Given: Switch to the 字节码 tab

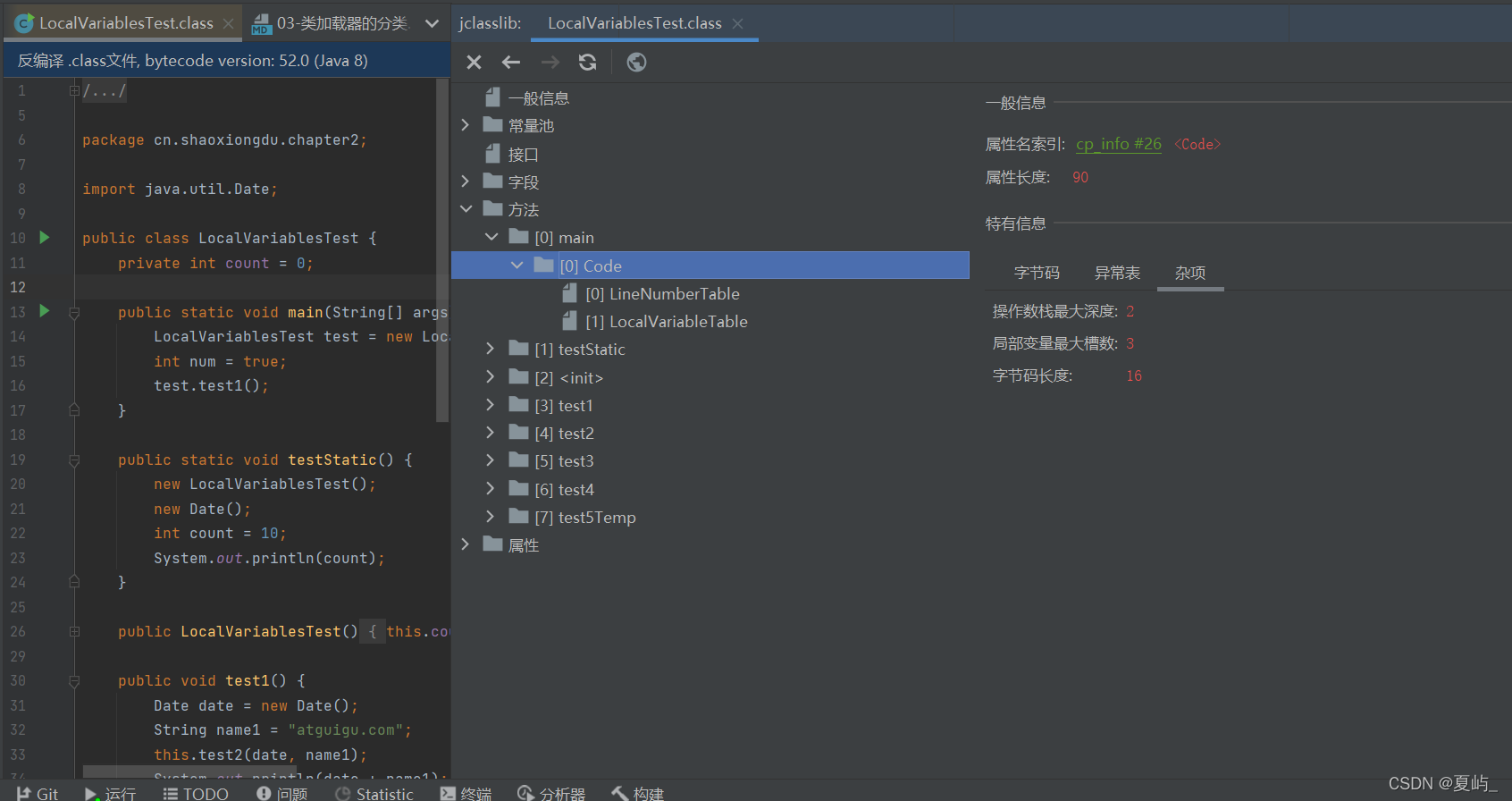Looking at the screenshot, I should coord(1037,273).
